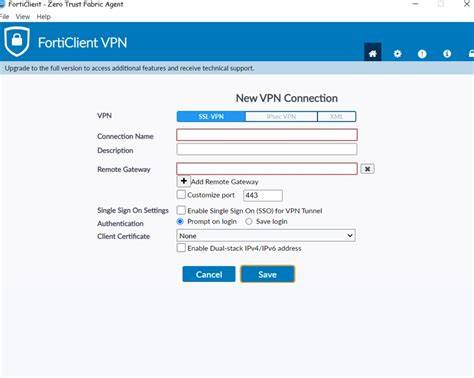The height and width of the screenshot is (378, 474).
Task: Click the exclamation notification icon
Action: point(422,54)
